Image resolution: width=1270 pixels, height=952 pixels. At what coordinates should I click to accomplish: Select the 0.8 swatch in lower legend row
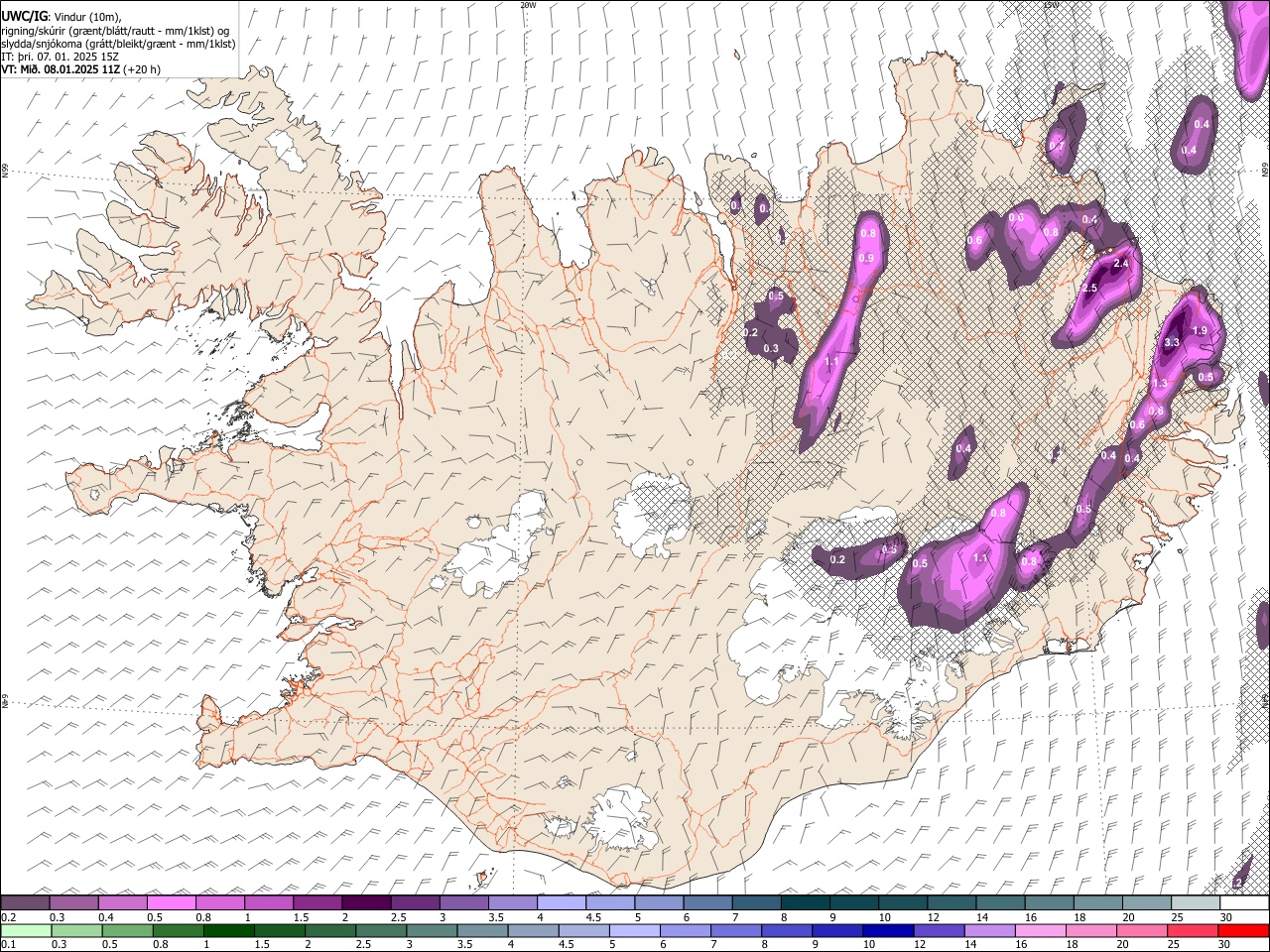coord(178,930)
